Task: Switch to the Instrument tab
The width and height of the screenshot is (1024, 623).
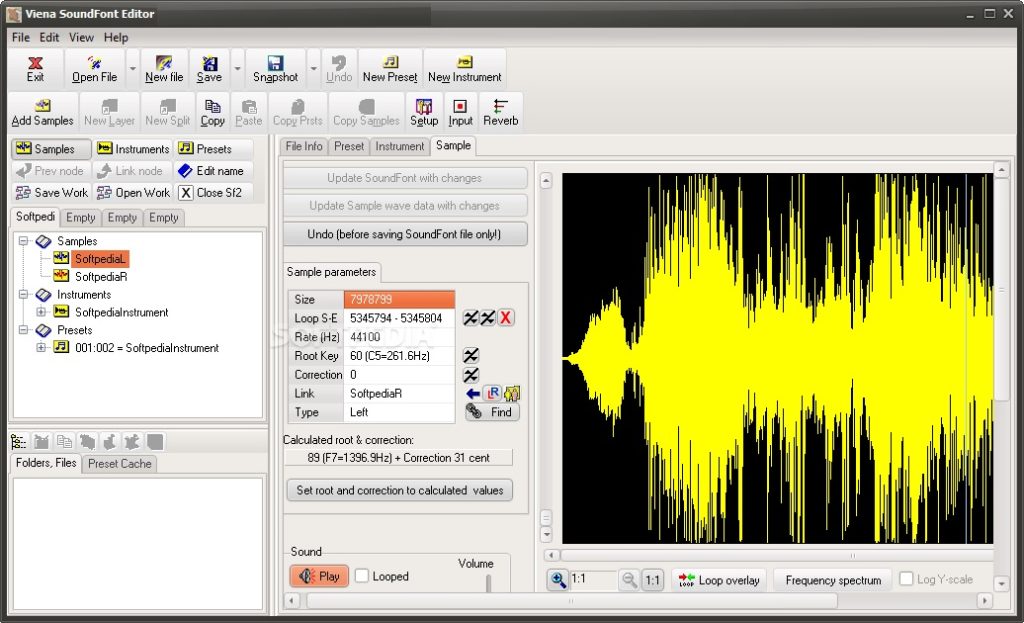Action: [x=400, y=146]
